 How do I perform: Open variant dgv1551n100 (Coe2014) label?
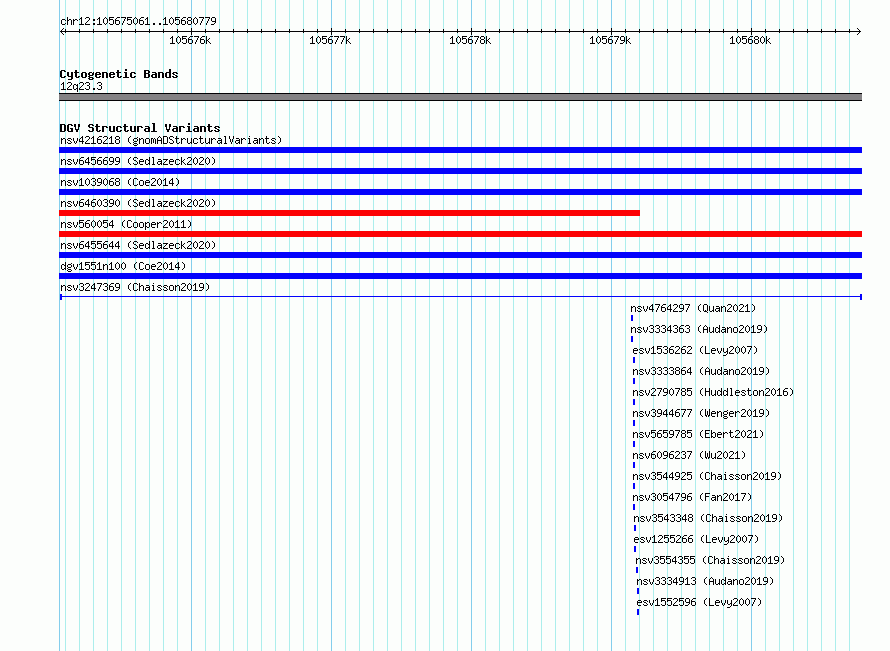coord(123,266)
